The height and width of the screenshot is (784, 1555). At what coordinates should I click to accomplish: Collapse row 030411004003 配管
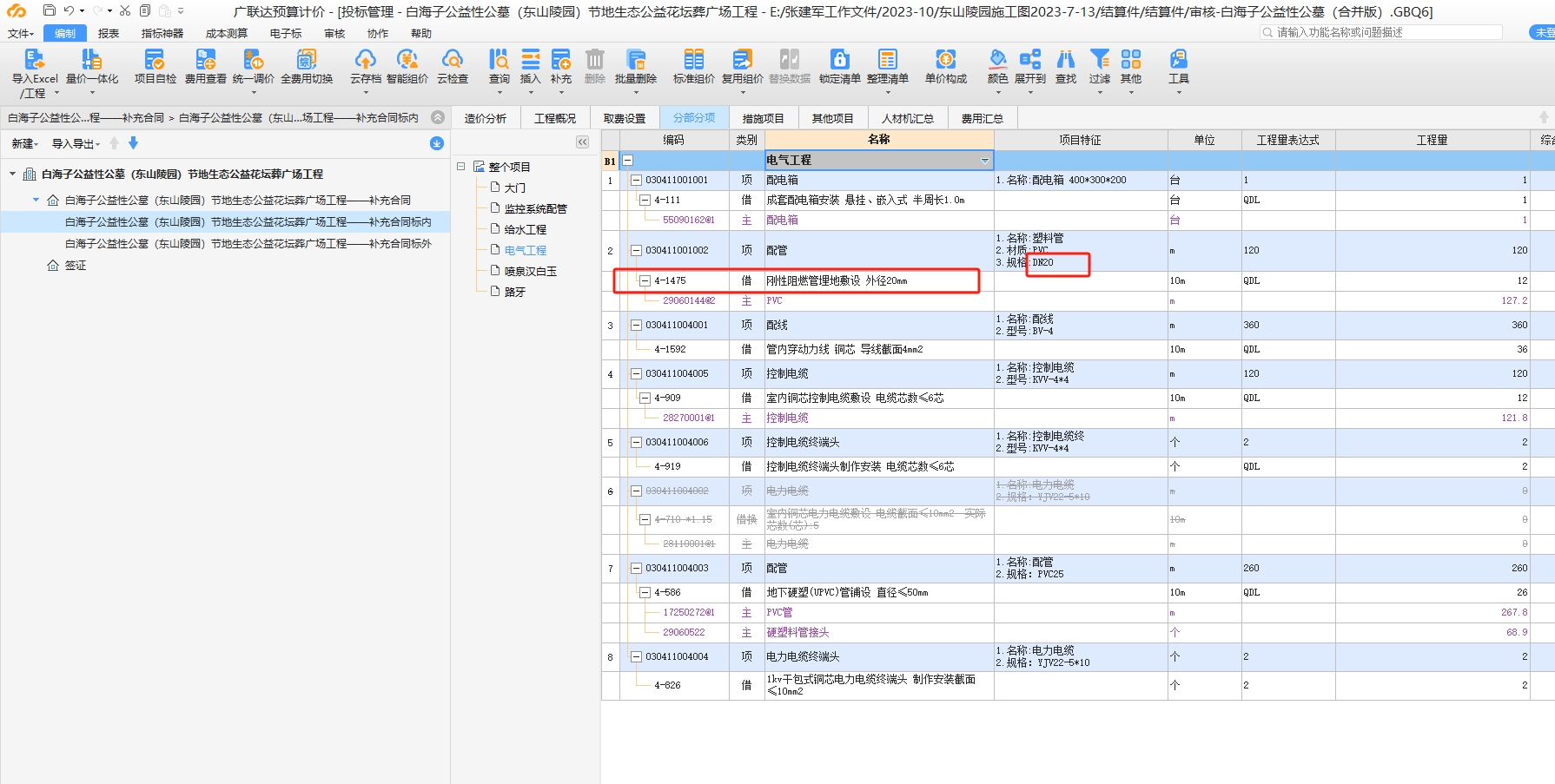point(636,568)
